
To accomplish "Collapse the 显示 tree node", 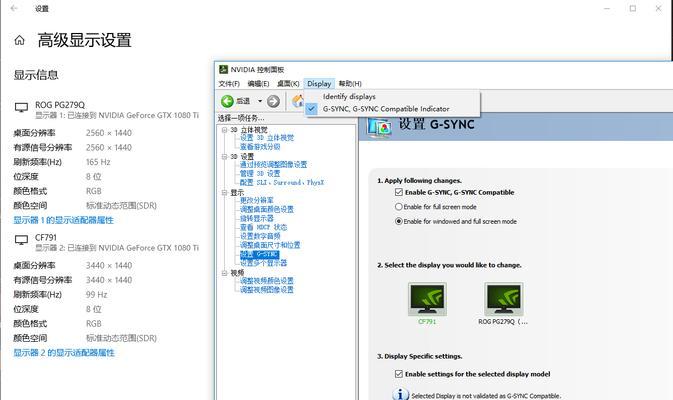I will pos(224,193).
